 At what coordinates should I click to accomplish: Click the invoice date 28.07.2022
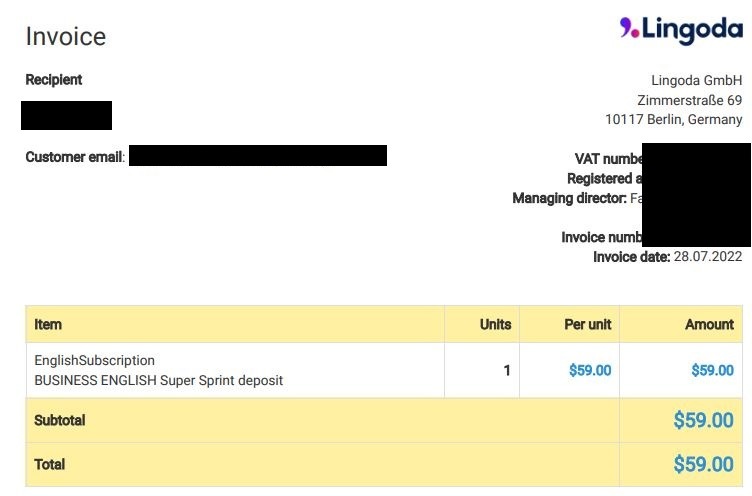click(708, 256)
